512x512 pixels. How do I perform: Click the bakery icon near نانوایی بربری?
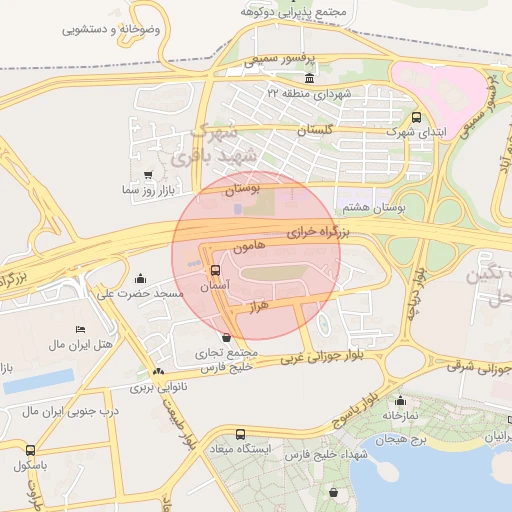pos(158,371)
